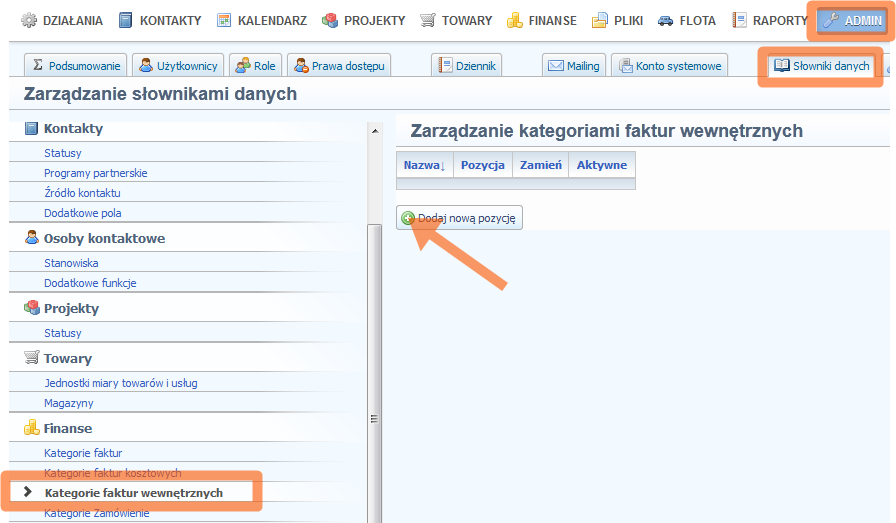The height and width of the screenshot is (523, 896).
Task: Click the PLIKI folder icon
Action: coord(600,20)
